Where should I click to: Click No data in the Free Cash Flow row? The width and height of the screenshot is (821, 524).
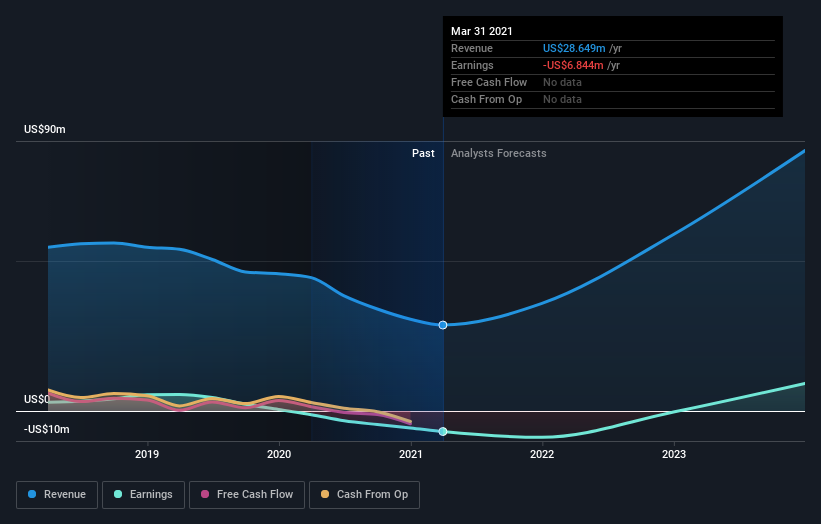pyautogui.click(x=562, y=82)
